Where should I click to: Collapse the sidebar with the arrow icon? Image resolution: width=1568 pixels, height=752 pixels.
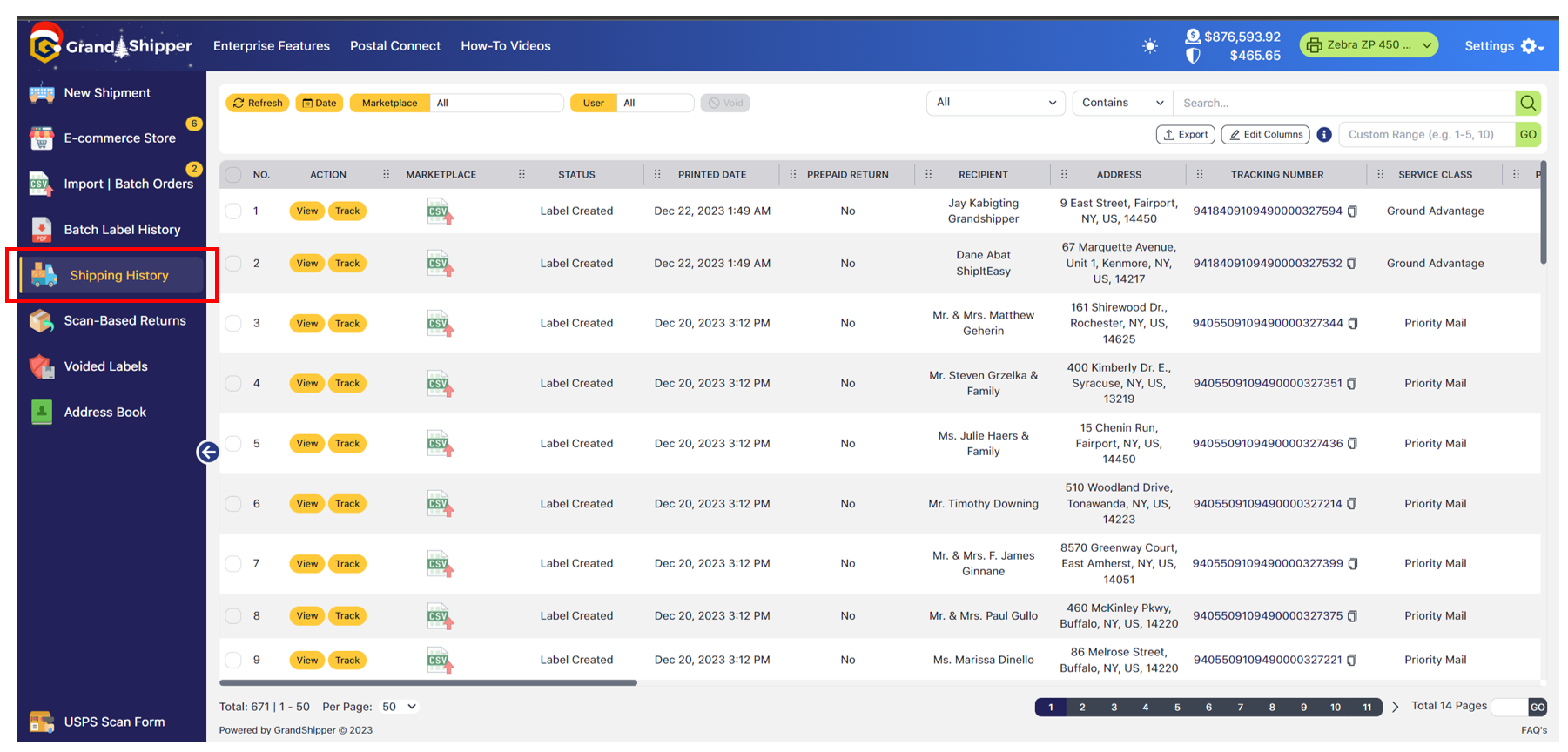208,452
